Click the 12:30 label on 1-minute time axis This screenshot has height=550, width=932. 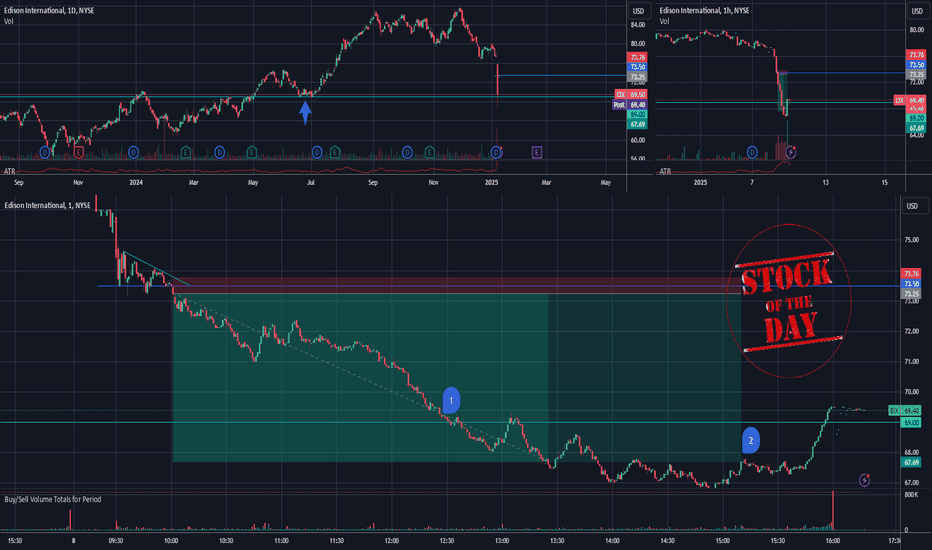(x=446, y=540)
